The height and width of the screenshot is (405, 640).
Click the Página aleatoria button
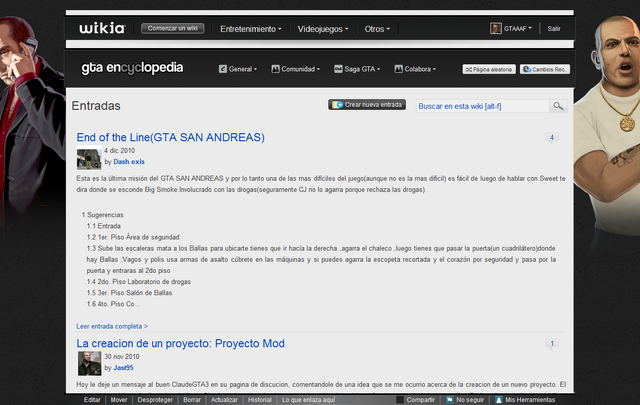[x=489, y=69]
